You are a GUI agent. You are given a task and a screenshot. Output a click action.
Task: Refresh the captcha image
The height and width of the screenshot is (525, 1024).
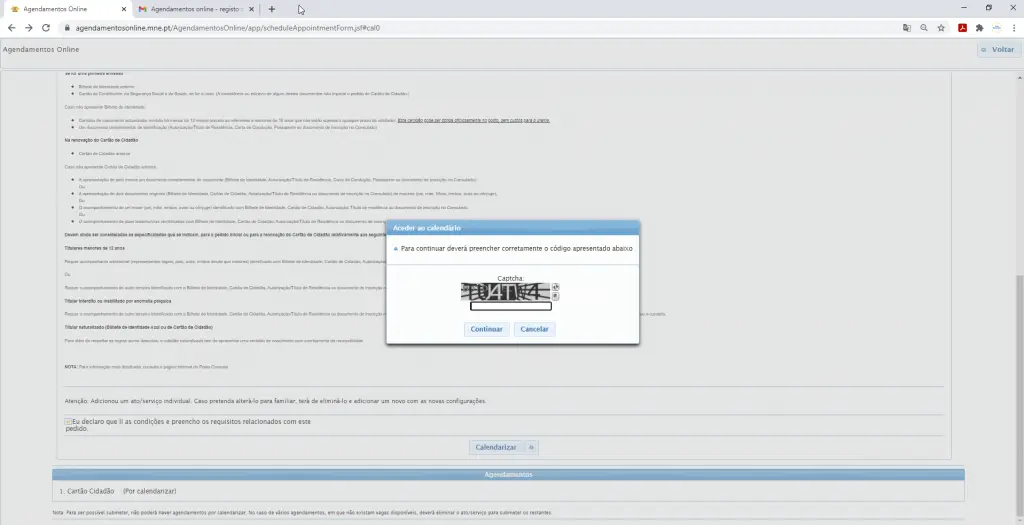[x=555, y=288]
